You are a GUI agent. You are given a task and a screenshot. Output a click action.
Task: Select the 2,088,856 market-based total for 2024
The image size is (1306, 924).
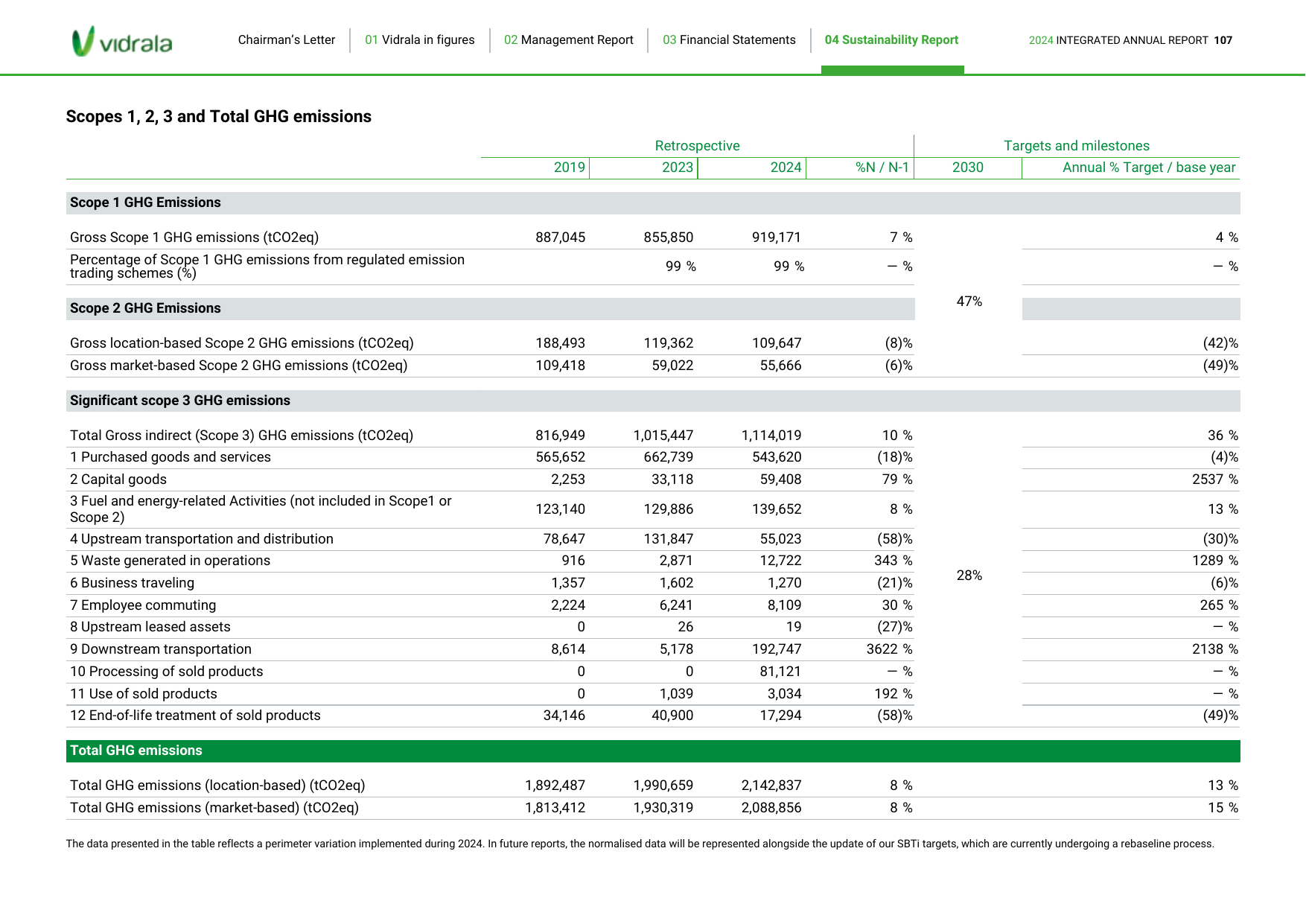[771, 808]
